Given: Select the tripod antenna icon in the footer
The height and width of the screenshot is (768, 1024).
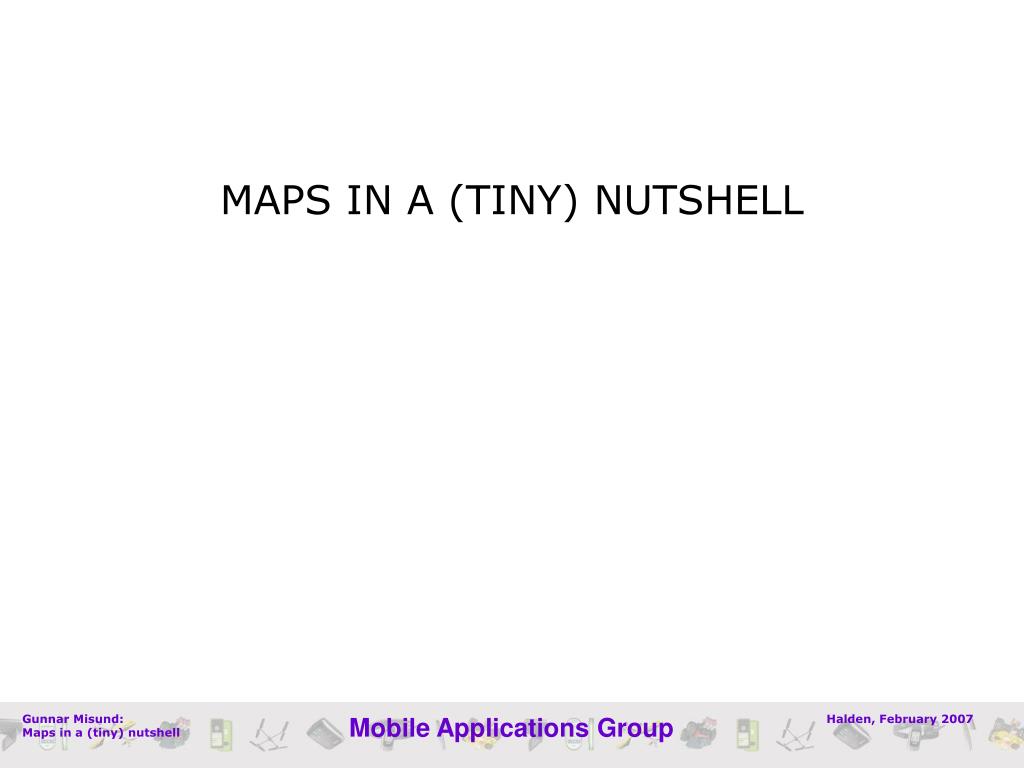Looking at the screenshot, I should (267, 735).
